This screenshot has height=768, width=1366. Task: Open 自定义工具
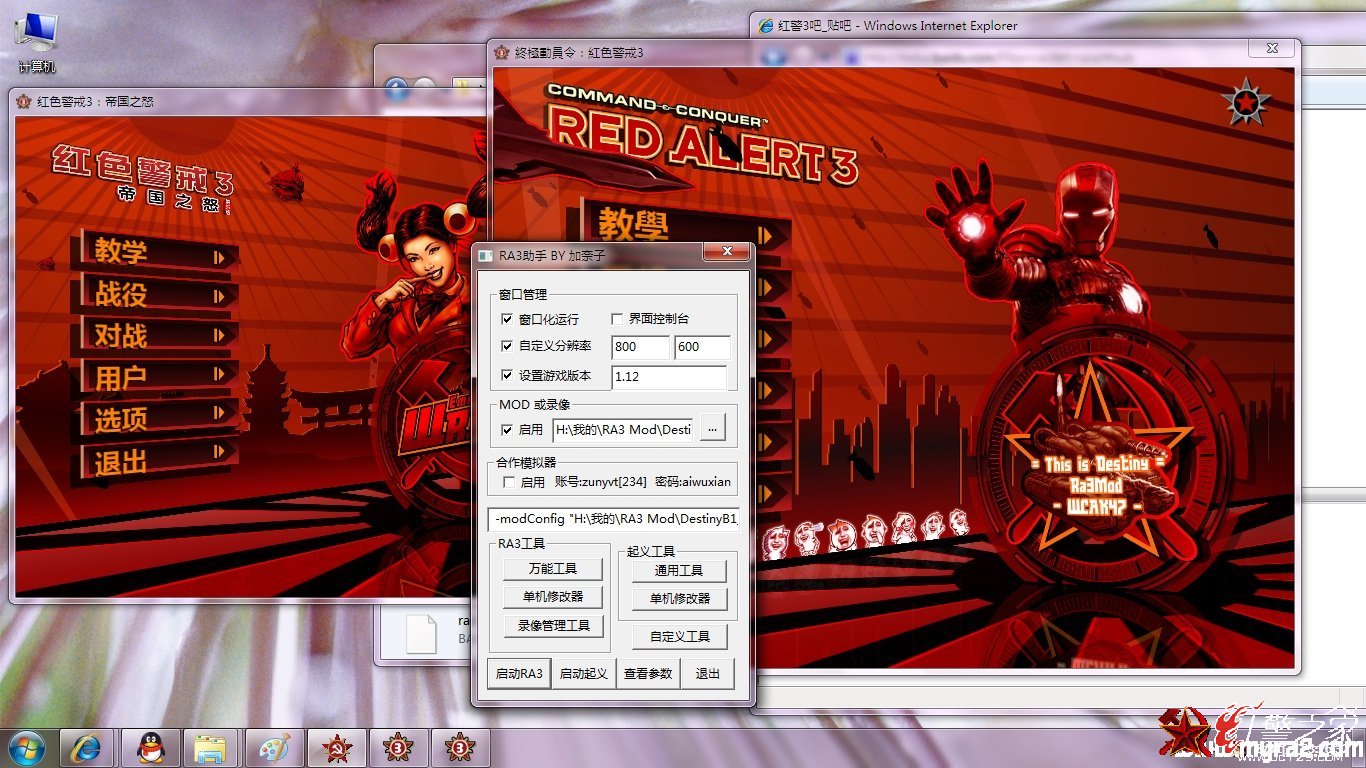coord(679,636)
